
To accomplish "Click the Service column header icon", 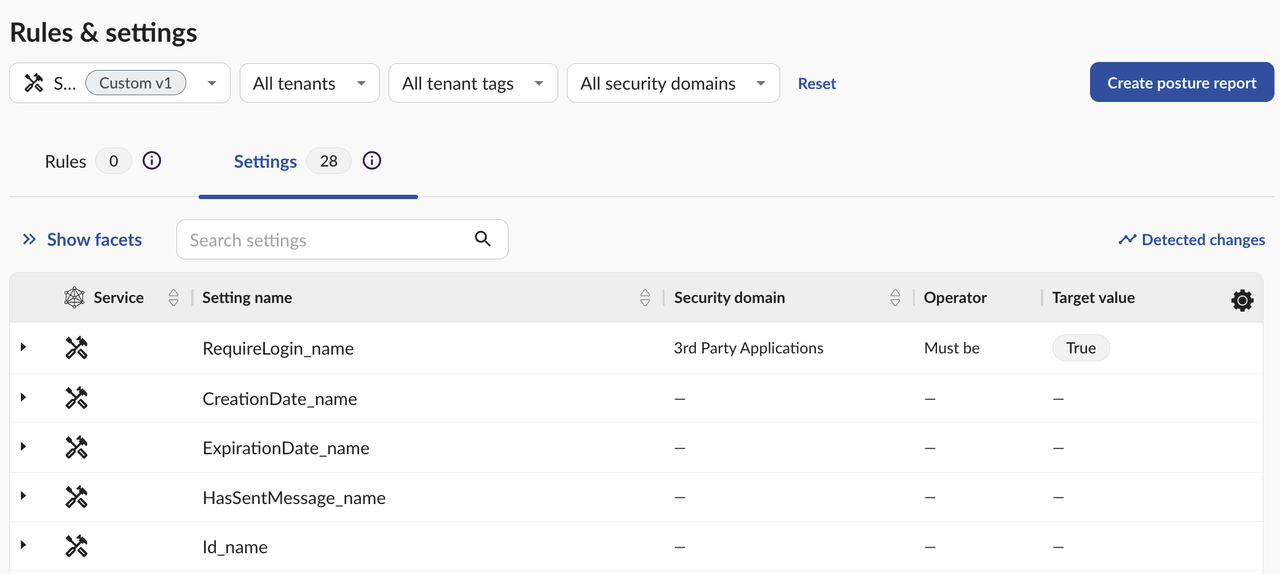I will pyautogui.click(x=75, y=298).
